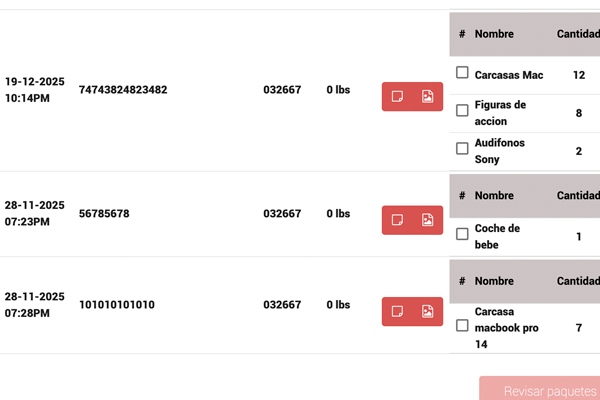Check the Carcasas Mac checkbox
Viewport: 600px width, 400px height.
[x=462, y=73]
